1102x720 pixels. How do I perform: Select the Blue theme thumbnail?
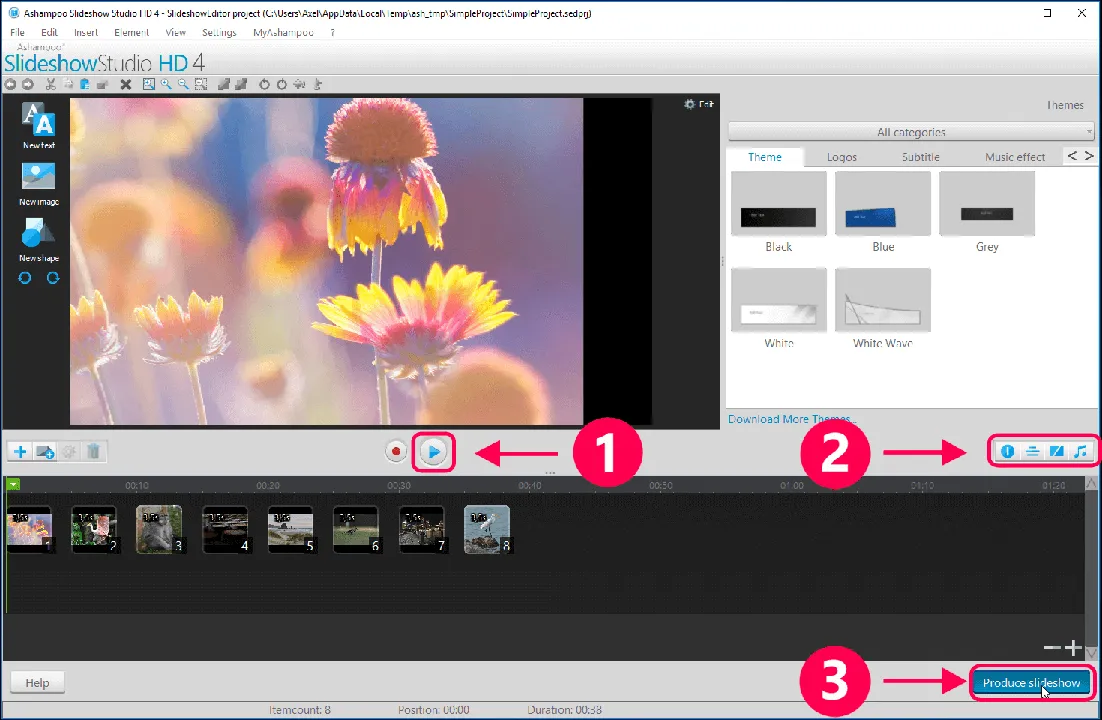883,203
